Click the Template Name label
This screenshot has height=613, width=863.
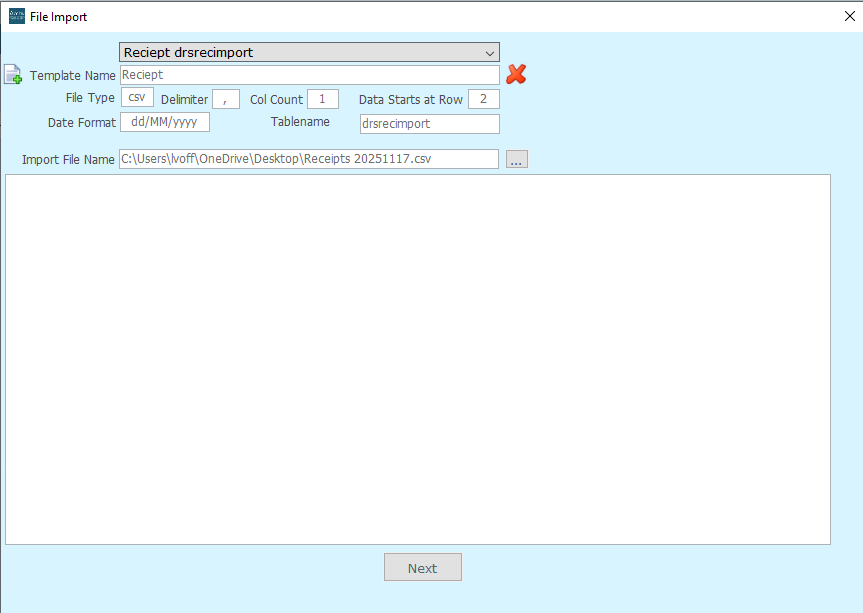[x=73, y=76]
